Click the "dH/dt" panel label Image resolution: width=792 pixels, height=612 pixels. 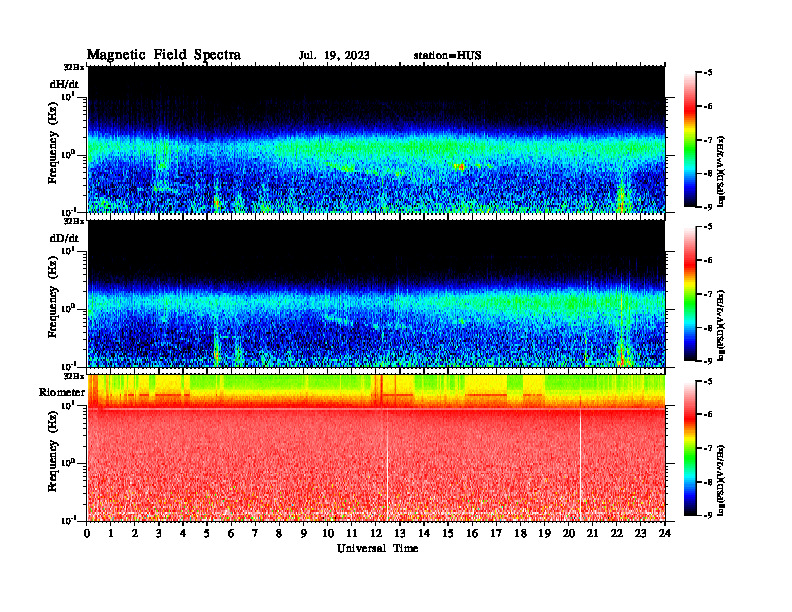(64, 85)
